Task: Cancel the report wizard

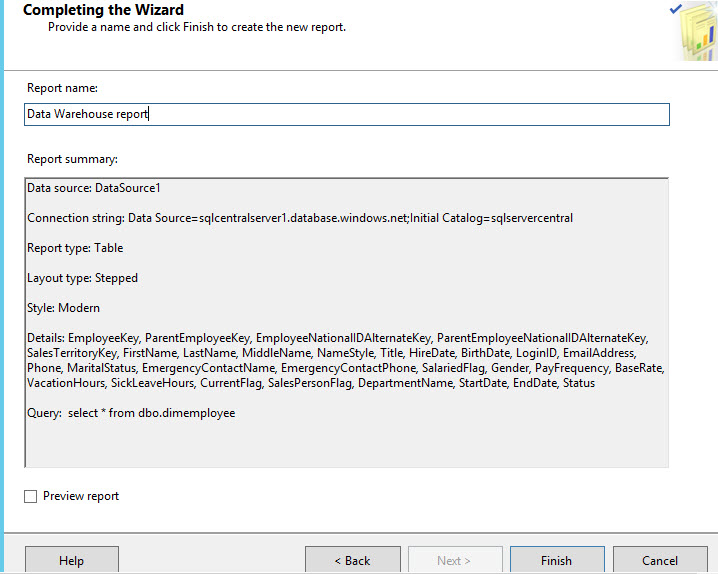Action: click(x=659, y=560)
